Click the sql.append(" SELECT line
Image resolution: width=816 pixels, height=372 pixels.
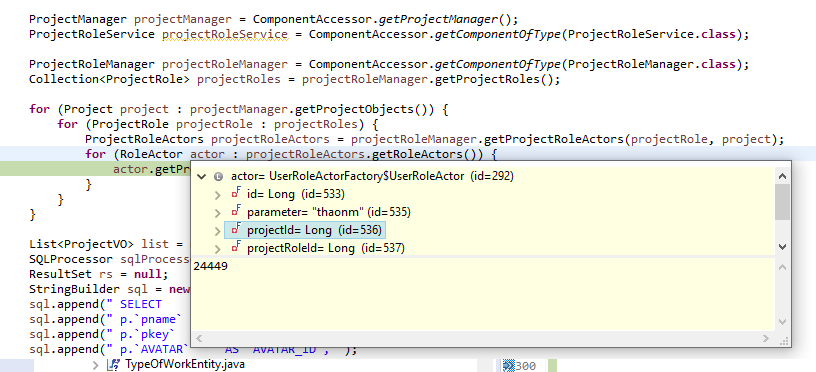96,304
